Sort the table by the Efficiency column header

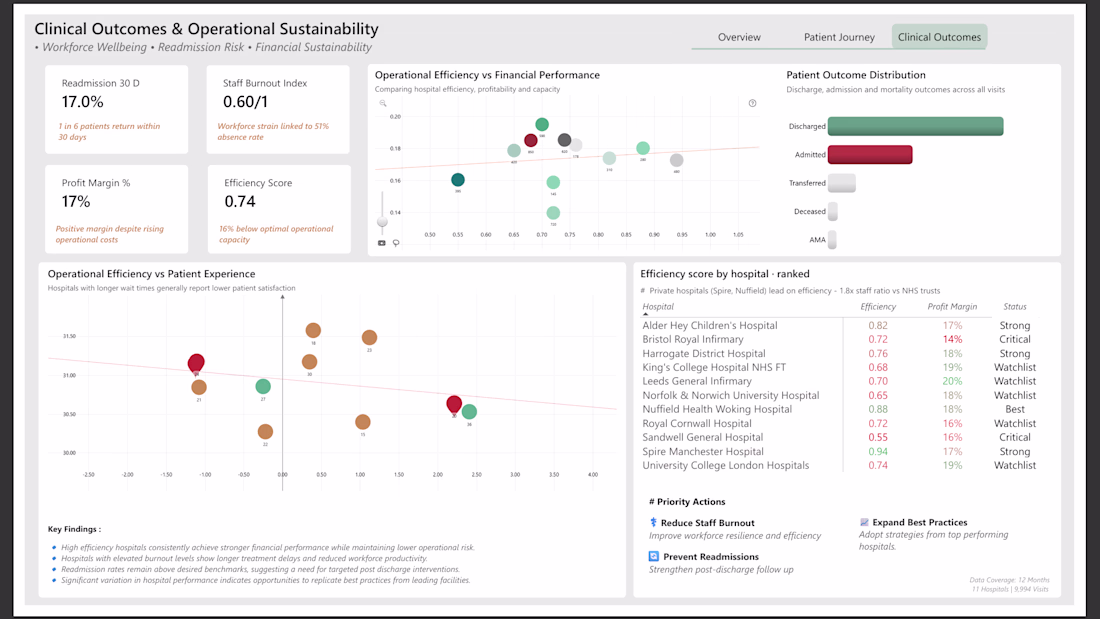(878, 307)
